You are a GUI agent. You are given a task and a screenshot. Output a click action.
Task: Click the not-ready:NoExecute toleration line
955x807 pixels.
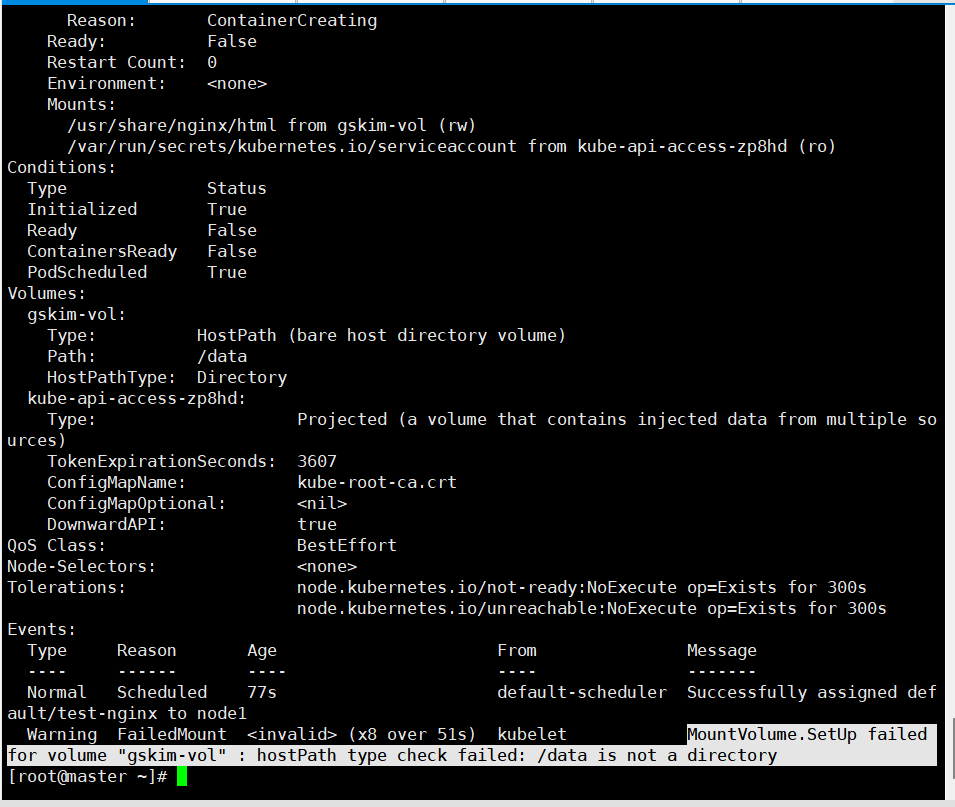coord(582,588)
